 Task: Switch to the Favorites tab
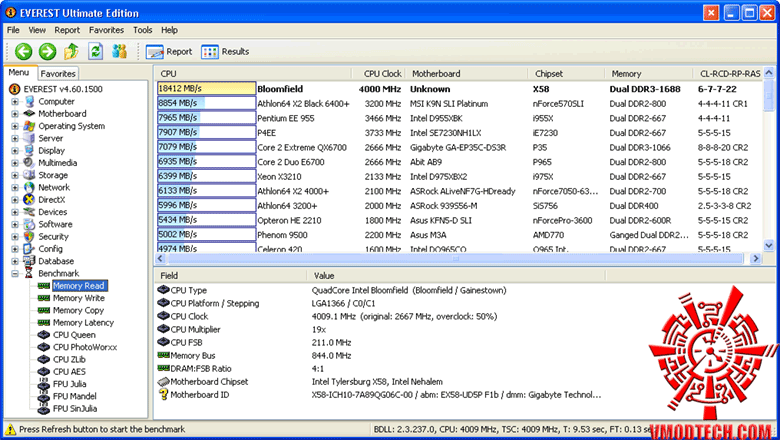tap(58, 73)
